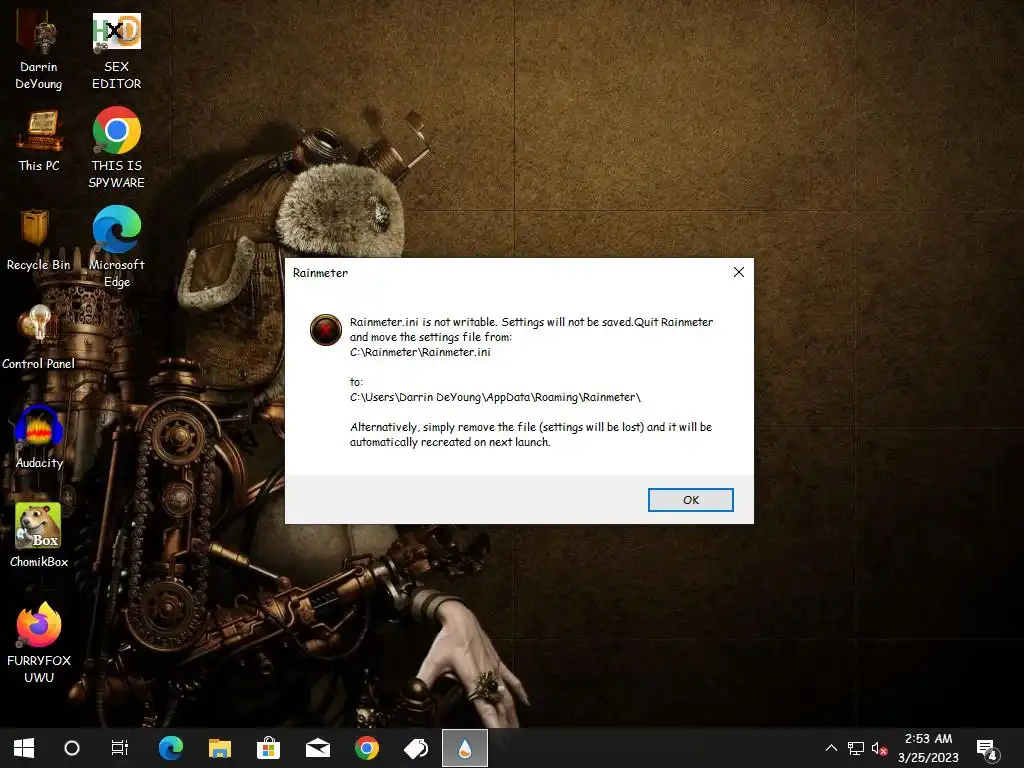Open Microsoft Store from the taskbar
Screen dimensions: 1024x768
(268, 748)
